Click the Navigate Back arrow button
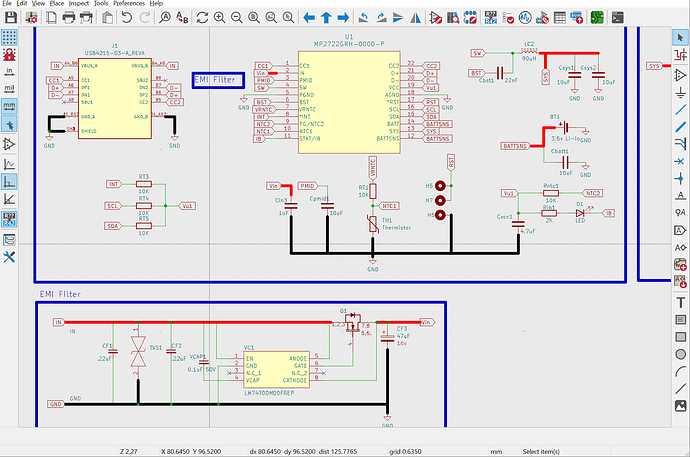The height and width of the screenshot is (457, 690). (x=309, y=18)
